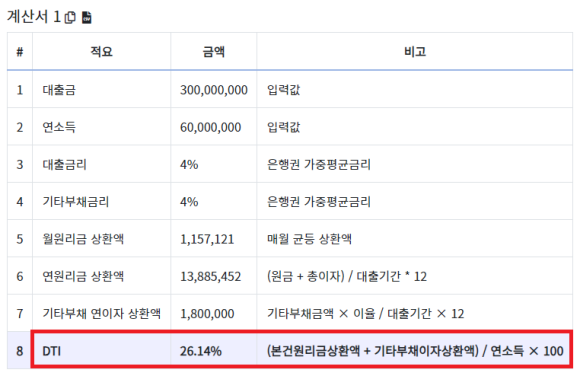Download 계산서 1 as CSV file icon
The width and height of the screenshot is (580, 376).
coord(87,17)
